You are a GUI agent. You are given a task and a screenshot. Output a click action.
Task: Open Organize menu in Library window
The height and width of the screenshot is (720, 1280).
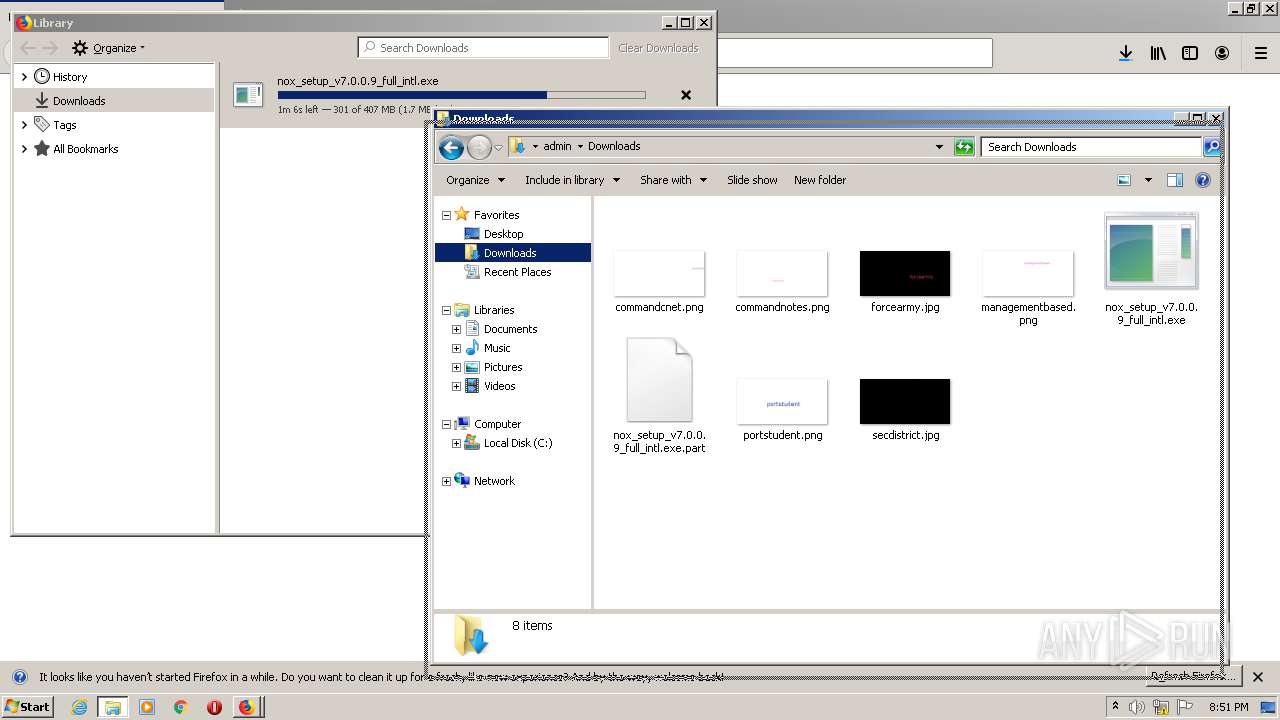point(109,48)
